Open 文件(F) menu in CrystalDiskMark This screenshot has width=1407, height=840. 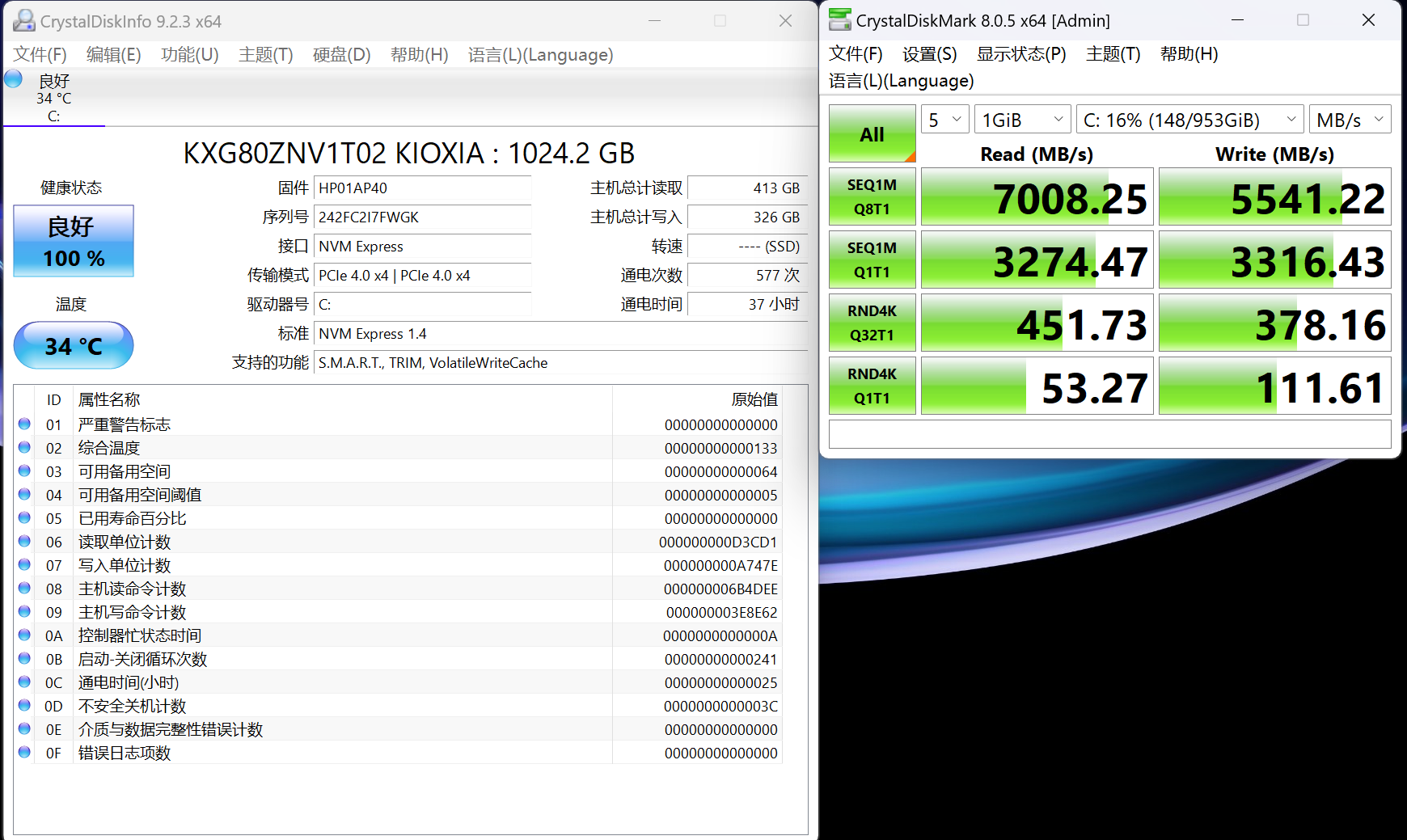pos(856,53)
